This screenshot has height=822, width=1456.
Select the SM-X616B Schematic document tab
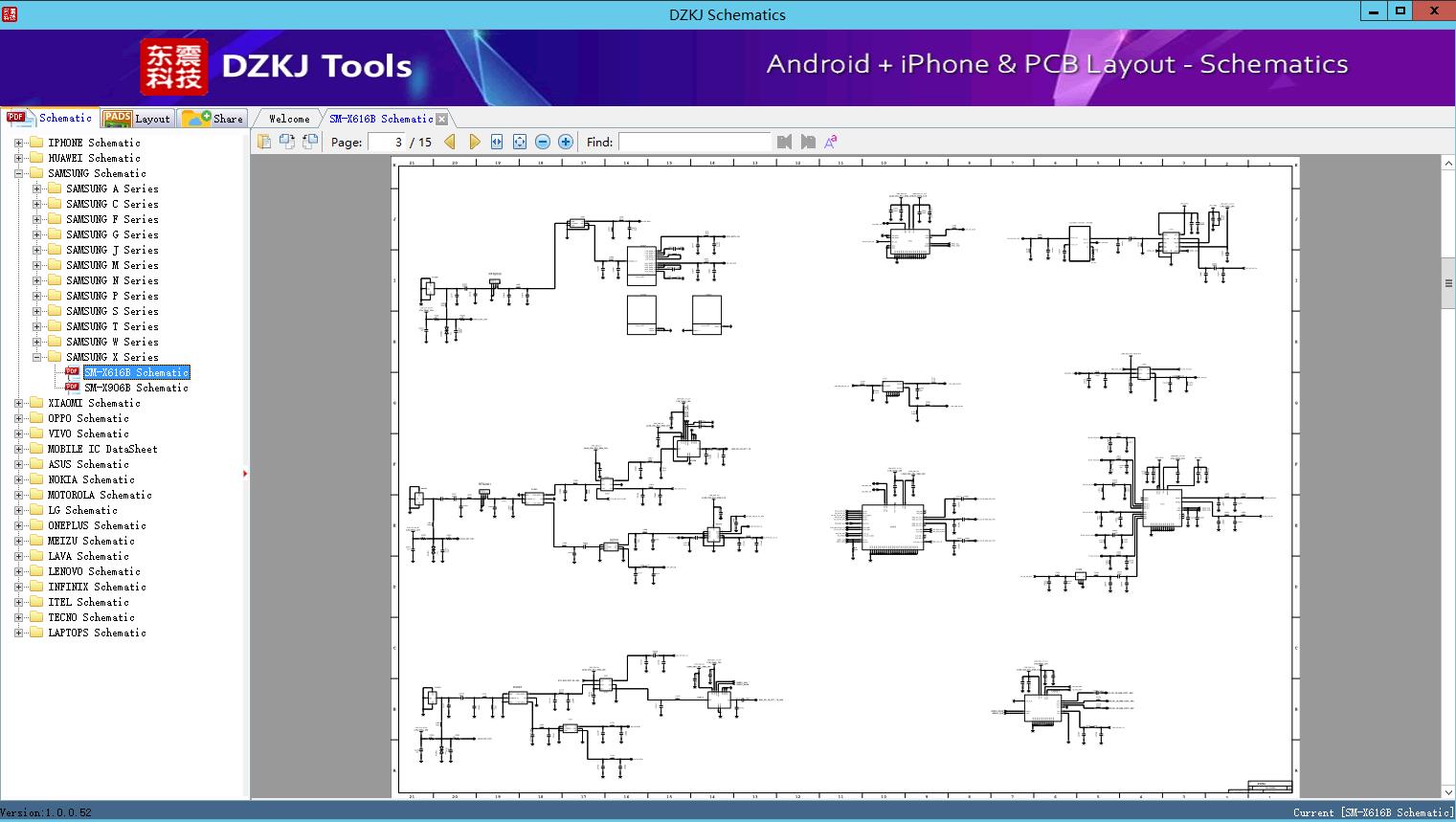point(381,119)
